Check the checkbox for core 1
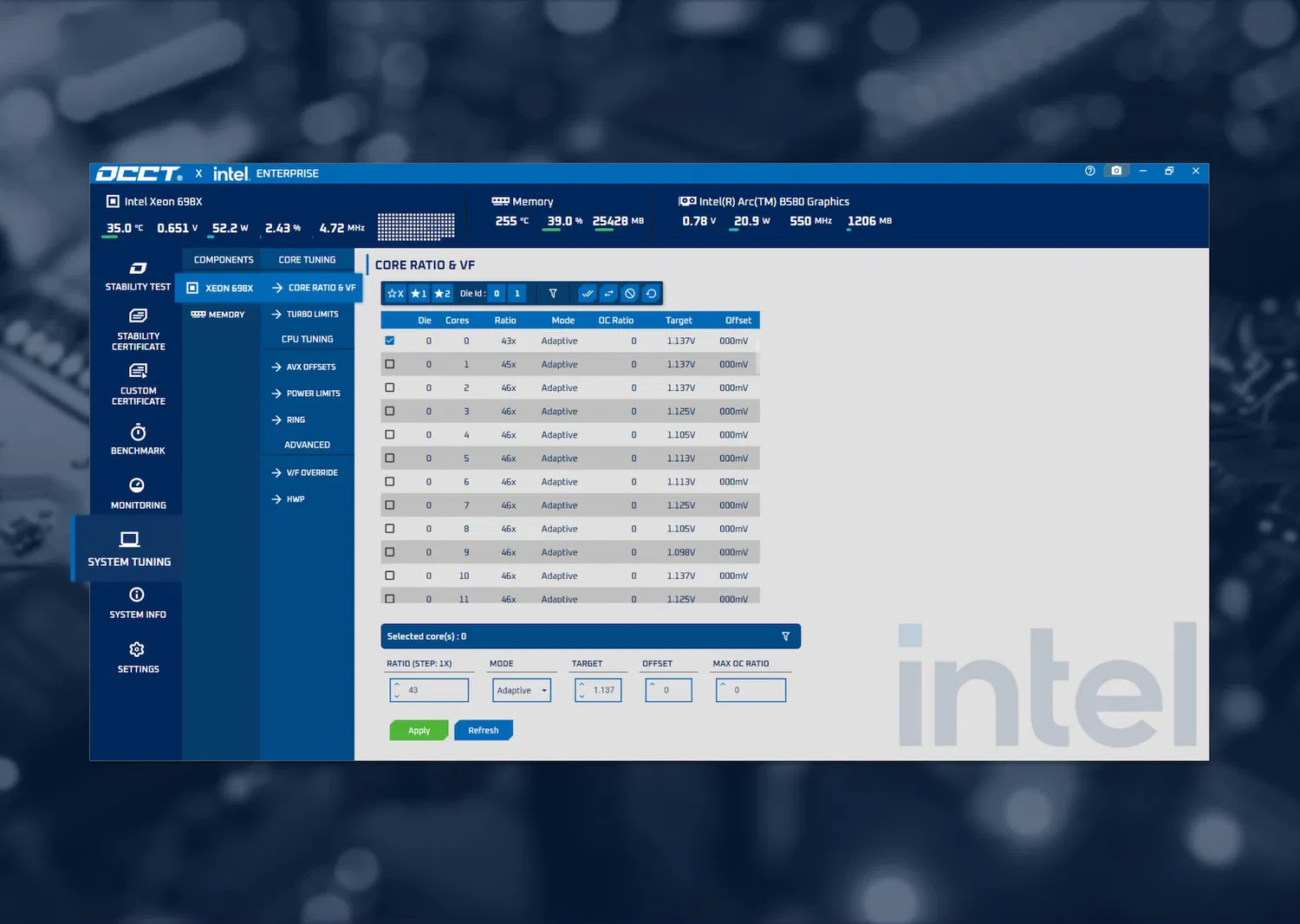Image resolution: width=1300 pixels, height=924 pixels. tap(390, 364)
